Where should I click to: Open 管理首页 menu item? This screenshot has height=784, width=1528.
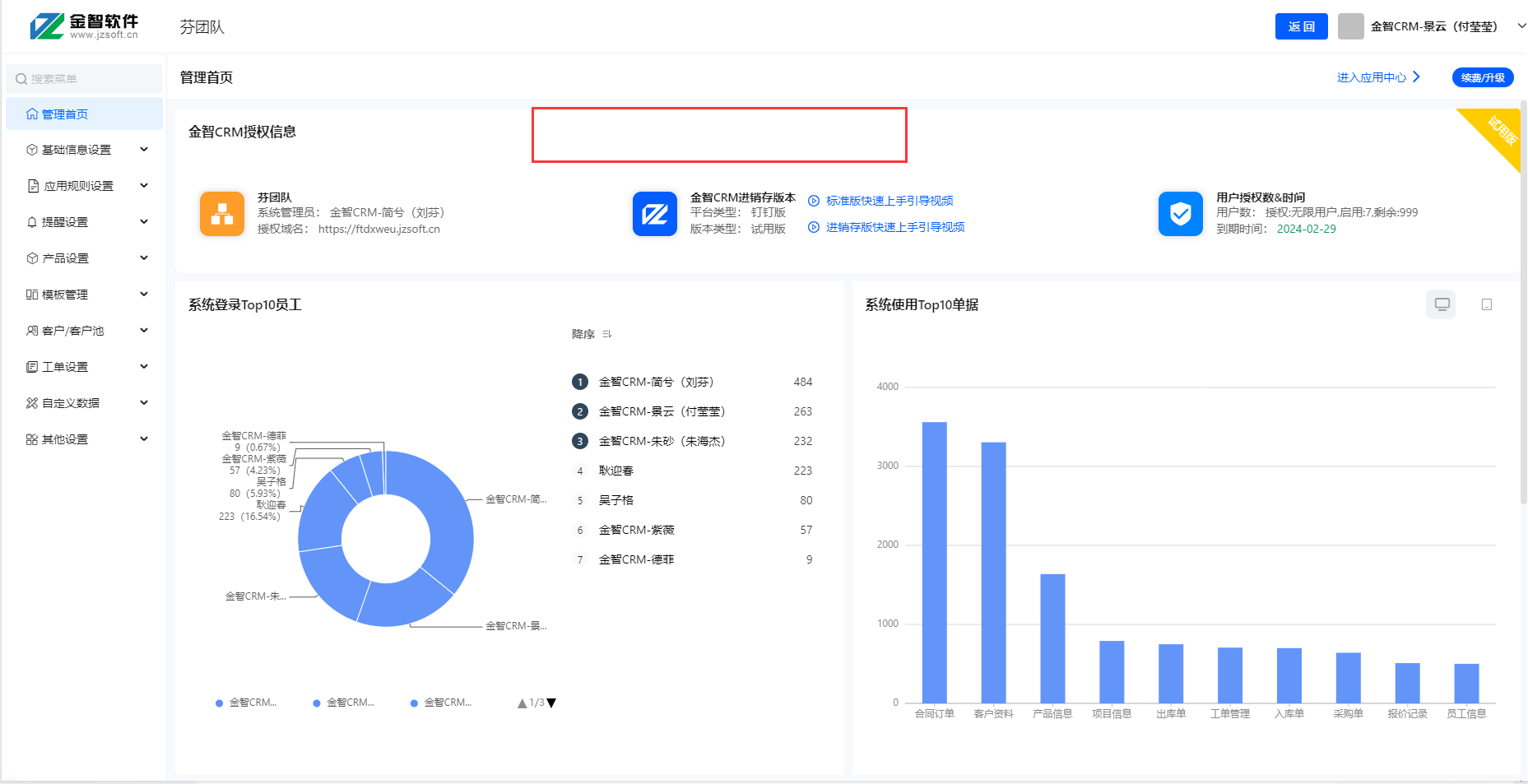point(84,114)
